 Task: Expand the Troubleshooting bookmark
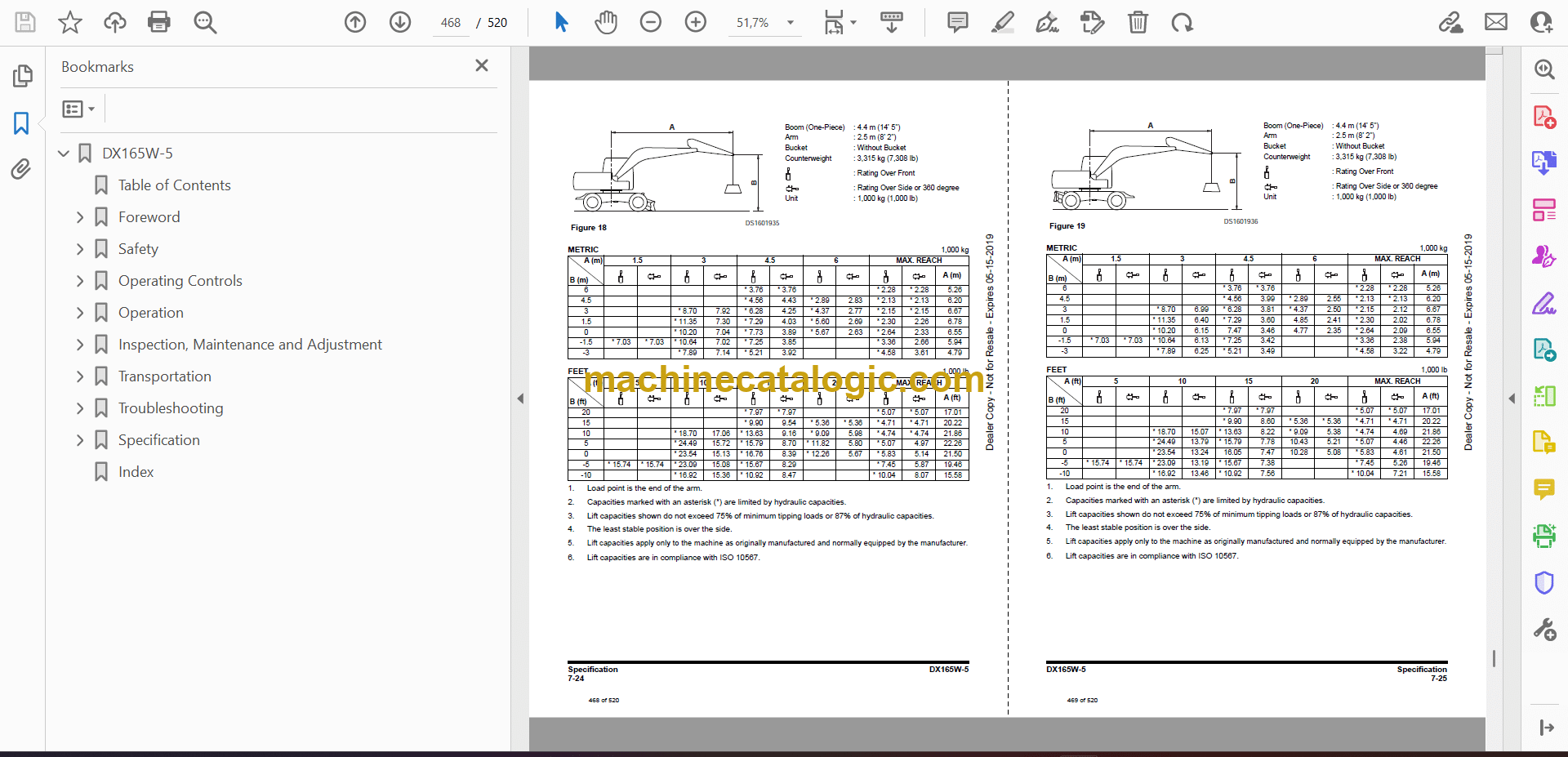[x=80, y=408]
